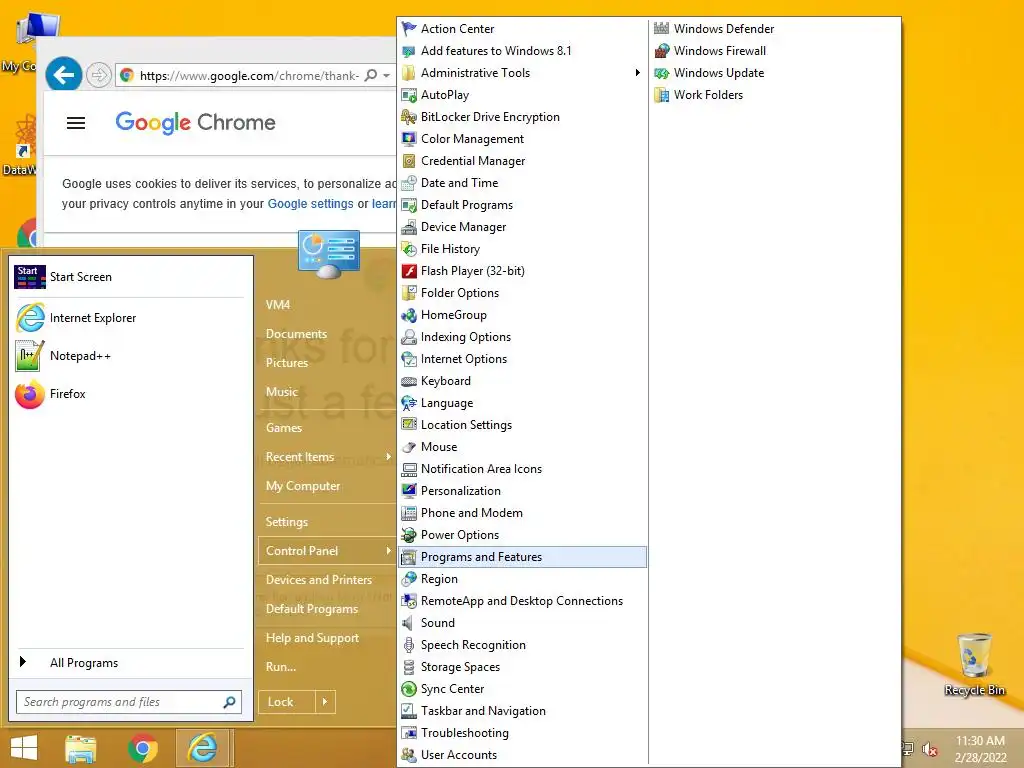
Task: Open Language settings icon
Action: (409, 403)
